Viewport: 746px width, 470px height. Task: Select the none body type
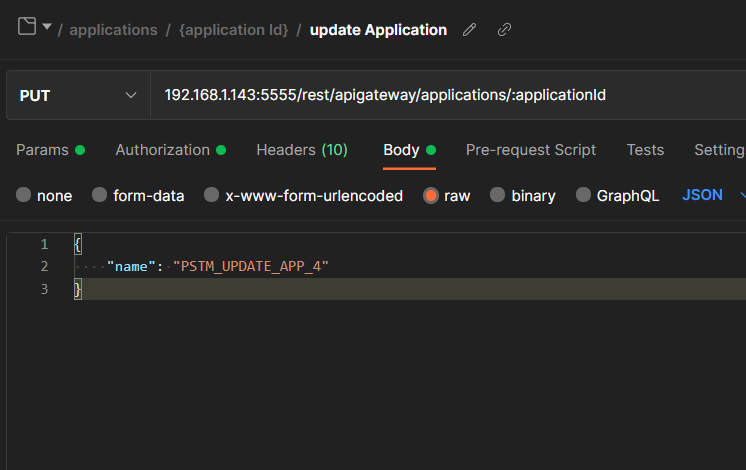coord(24,196)
